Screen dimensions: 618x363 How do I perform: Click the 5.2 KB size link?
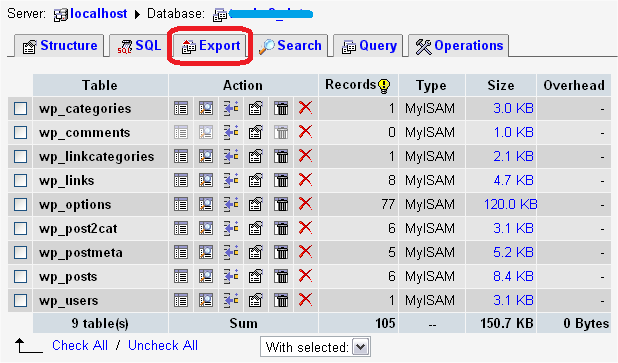[x=513, y=252]
